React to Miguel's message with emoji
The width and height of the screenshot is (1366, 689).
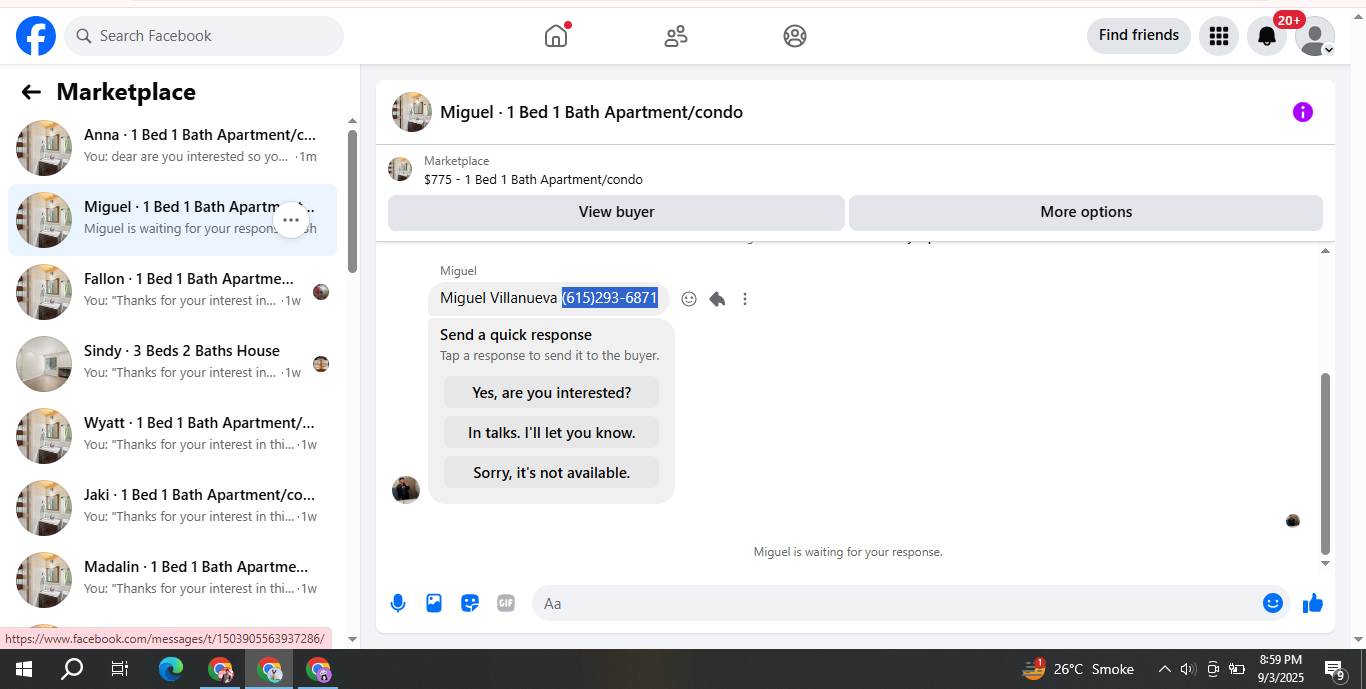tap(689, 299)
